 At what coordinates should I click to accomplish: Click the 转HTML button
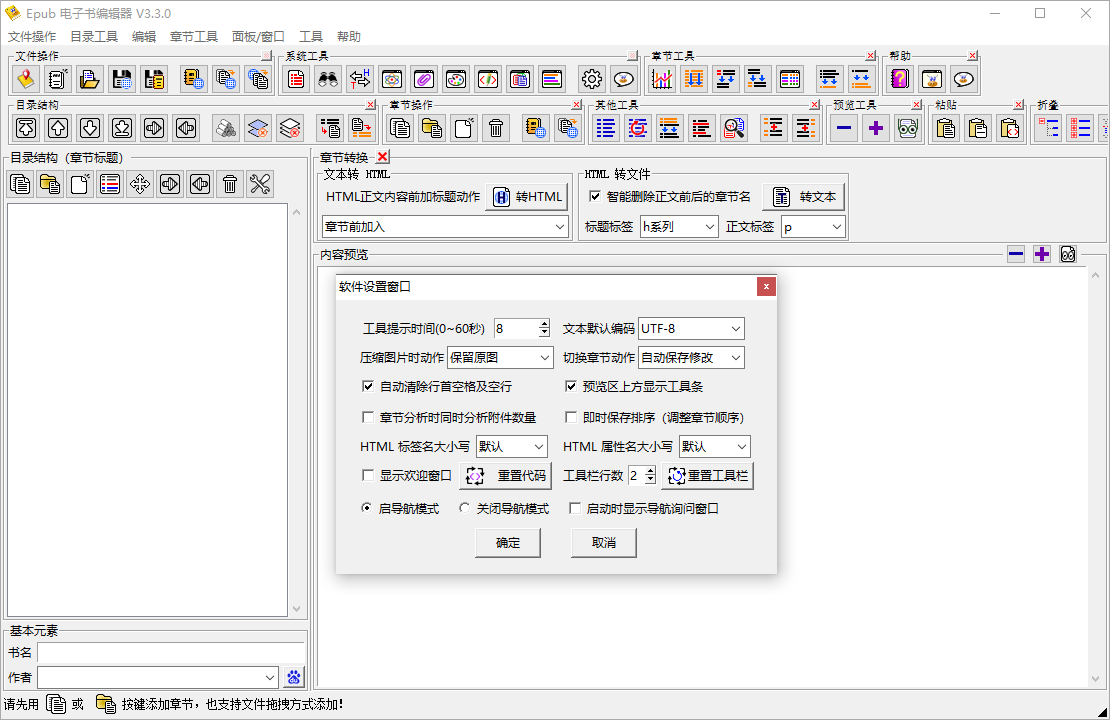[527, 197]
